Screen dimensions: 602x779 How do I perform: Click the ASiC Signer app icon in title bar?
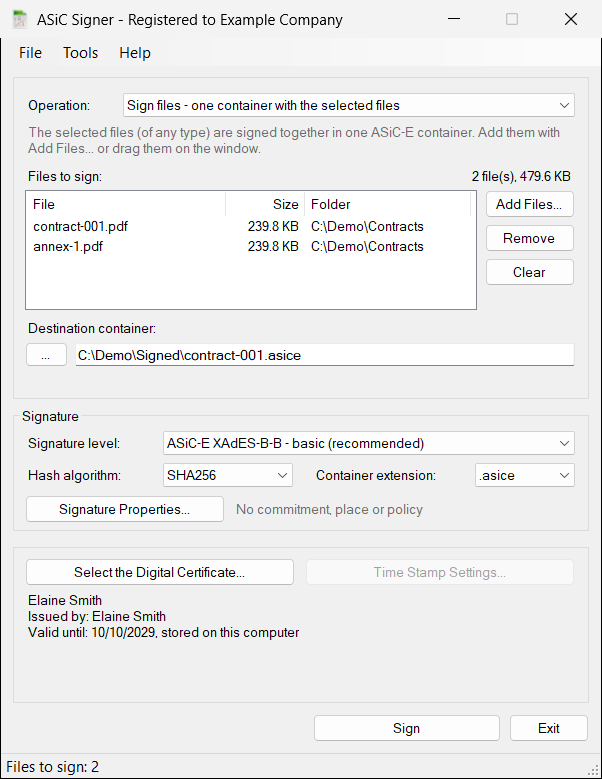tap(19, 20)
